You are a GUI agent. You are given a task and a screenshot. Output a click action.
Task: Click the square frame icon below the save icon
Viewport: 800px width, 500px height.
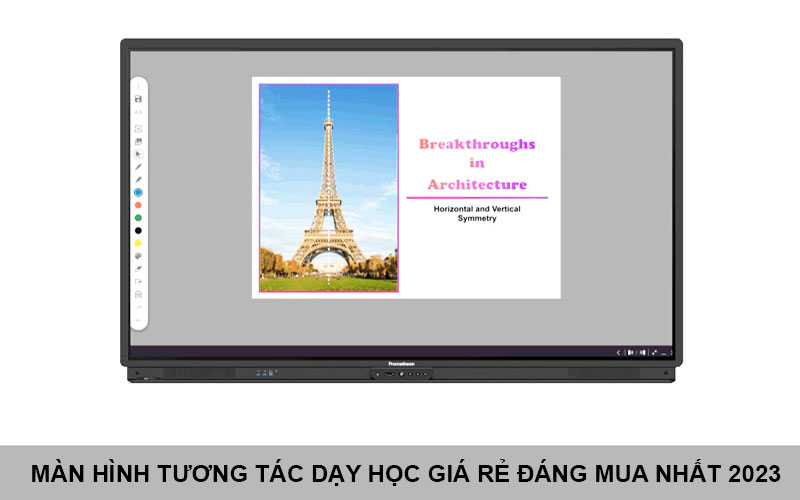point(138,129)
